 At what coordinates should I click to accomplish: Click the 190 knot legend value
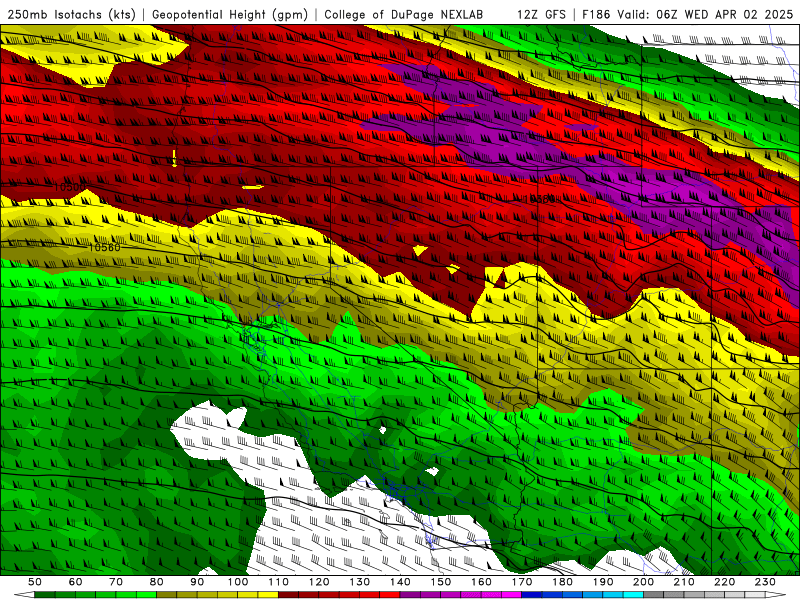(x=603, y=582)
